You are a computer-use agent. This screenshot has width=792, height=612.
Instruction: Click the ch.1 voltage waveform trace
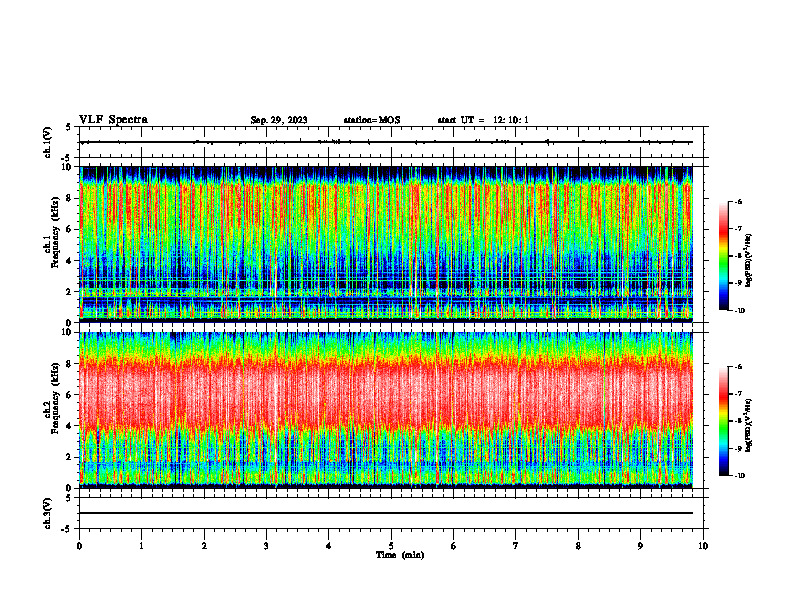[x=386, y=142]
